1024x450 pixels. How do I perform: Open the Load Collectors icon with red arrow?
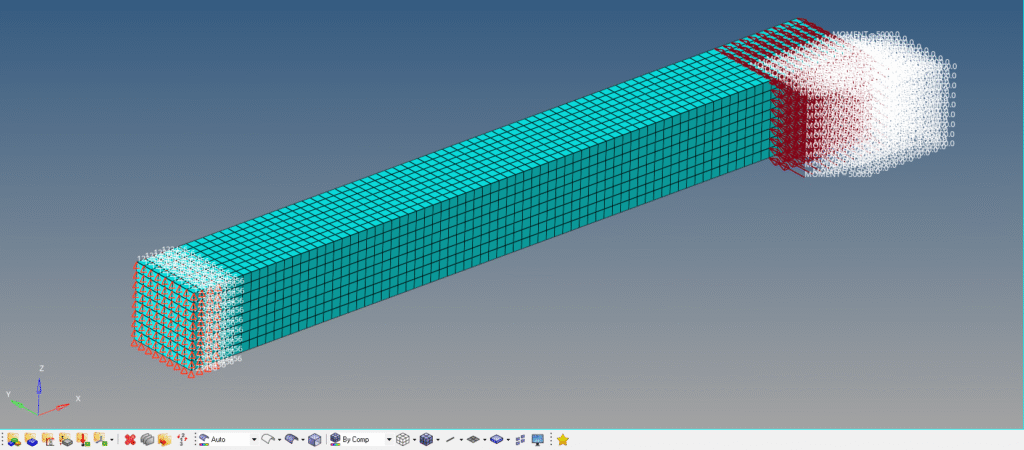click(x=83, y=440)
